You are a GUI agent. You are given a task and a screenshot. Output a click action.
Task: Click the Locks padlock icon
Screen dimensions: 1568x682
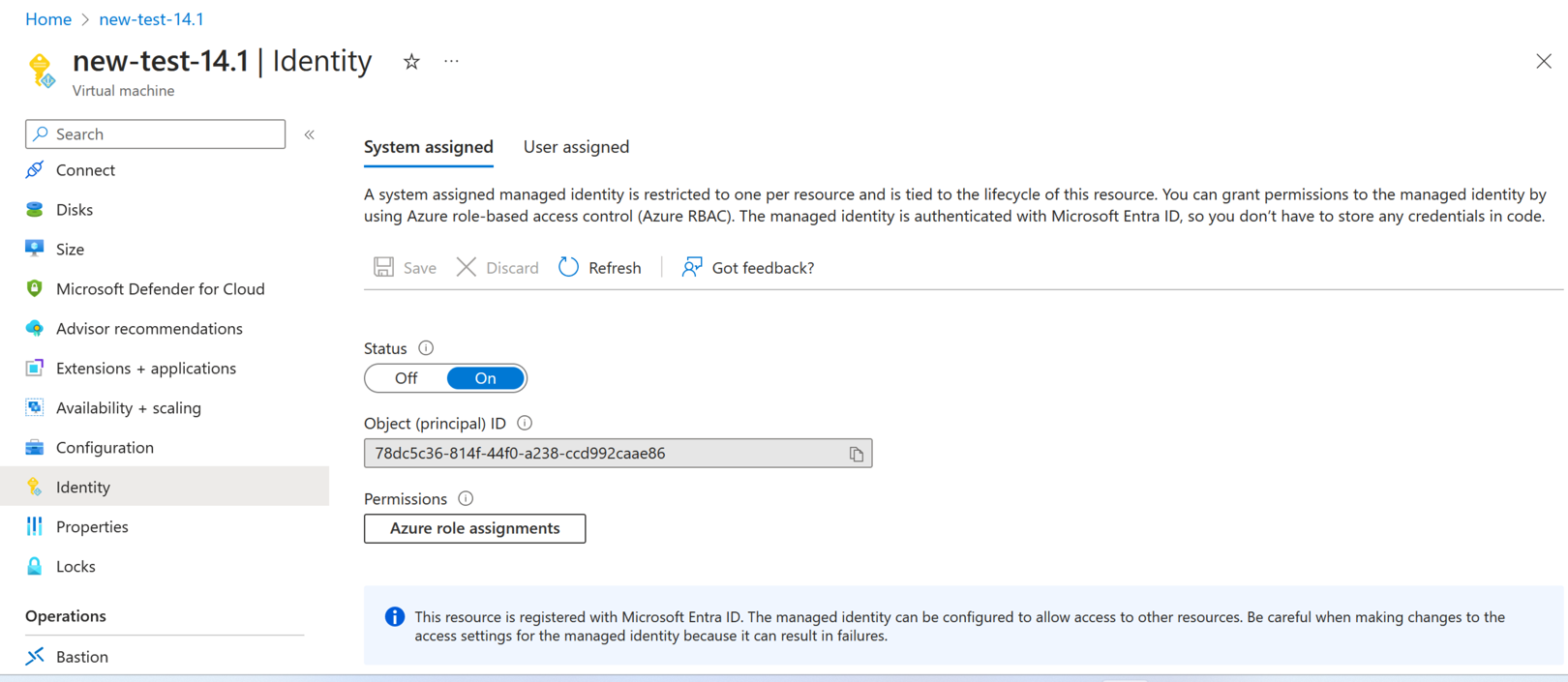pyautogui.click(x=35, y=566)
